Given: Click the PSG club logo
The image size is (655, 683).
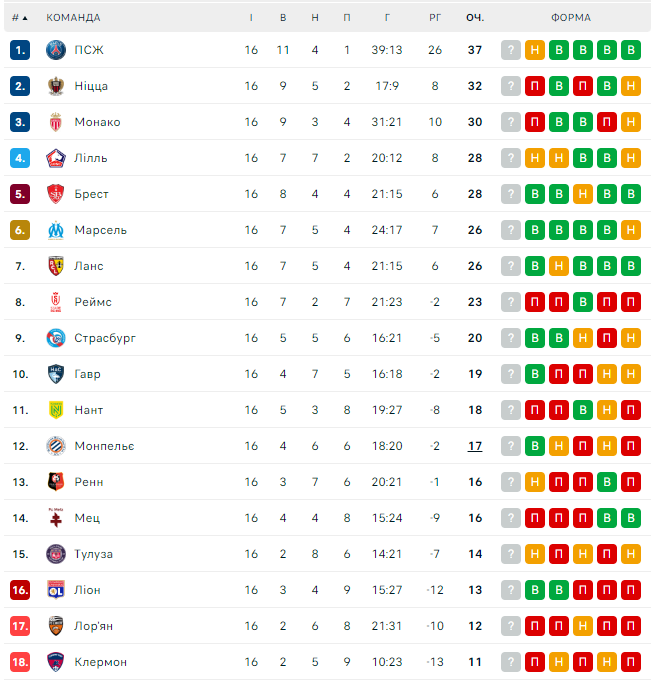Looking at the screenshot, I should click(x=56, y=50).
